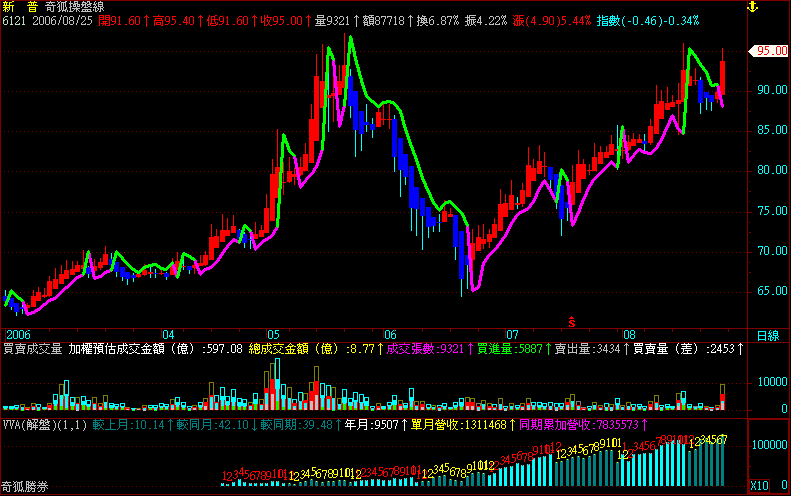Click the 70.00 price axis label

(772, 251)
